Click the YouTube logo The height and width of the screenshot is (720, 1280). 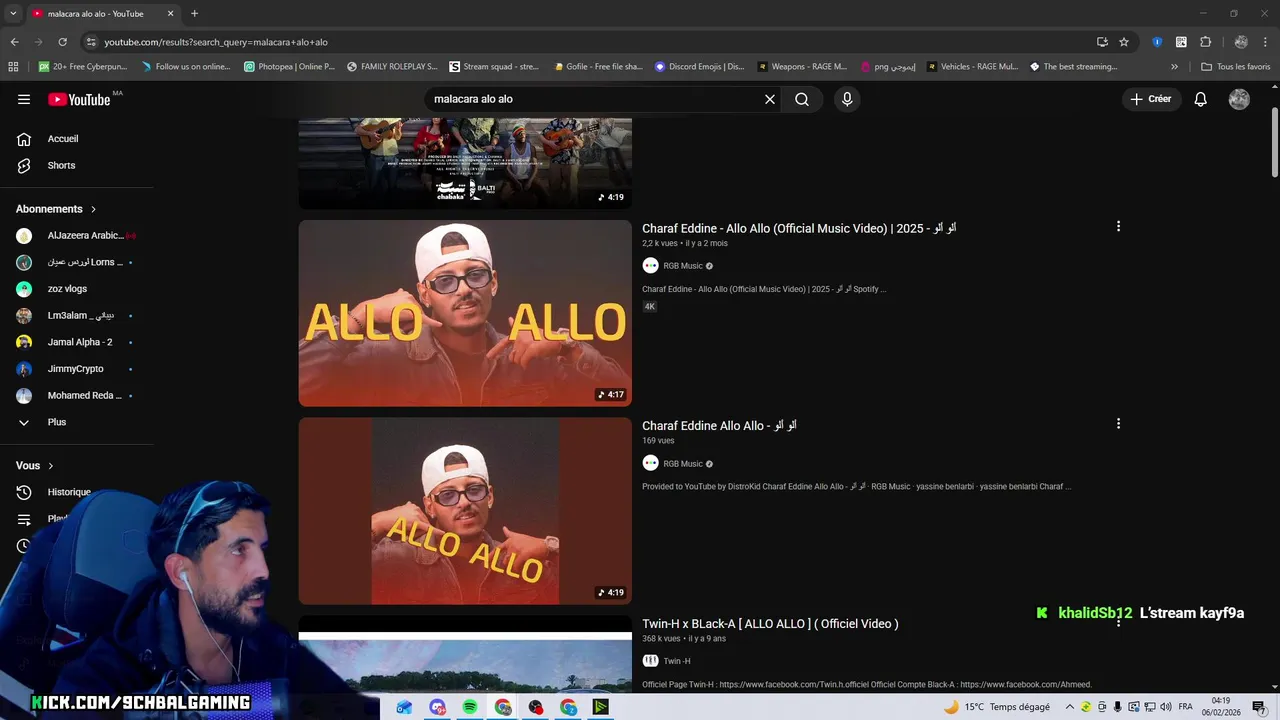tap(79, 99)
